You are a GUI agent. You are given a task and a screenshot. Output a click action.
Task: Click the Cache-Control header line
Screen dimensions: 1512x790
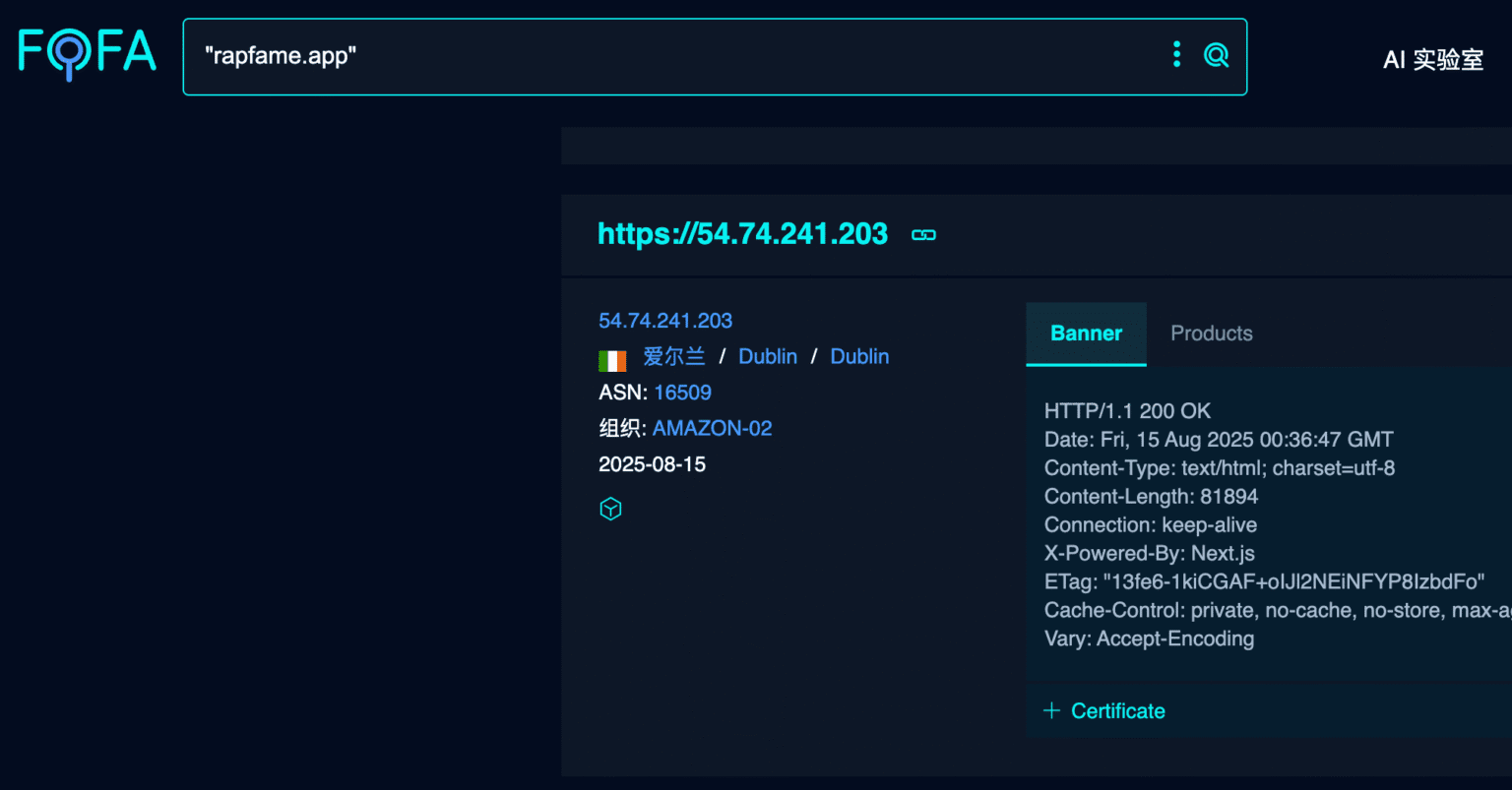click(1278, 611)
